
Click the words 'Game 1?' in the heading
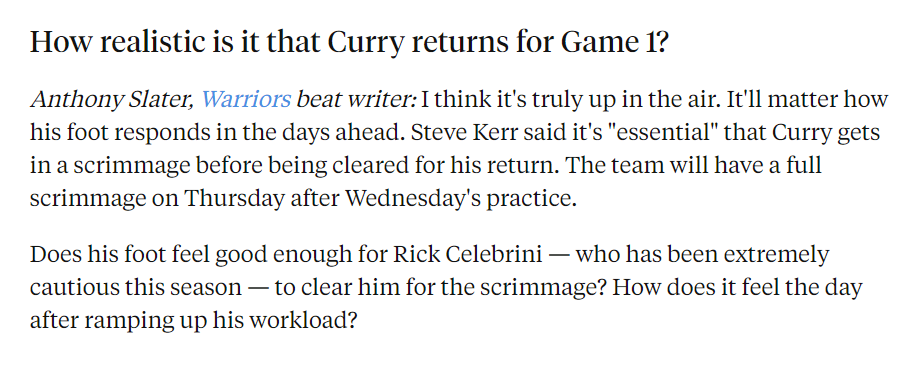pyautogui.click(x=613, y=43)
